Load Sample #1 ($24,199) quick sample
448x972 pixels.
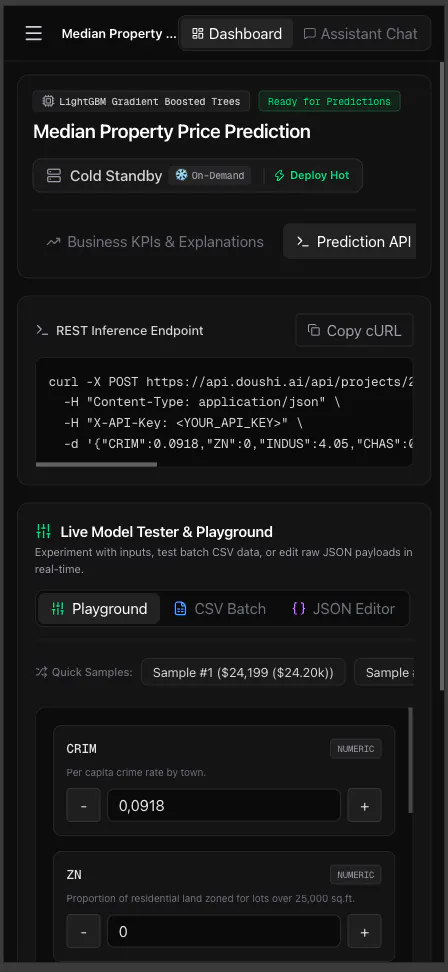243,672
